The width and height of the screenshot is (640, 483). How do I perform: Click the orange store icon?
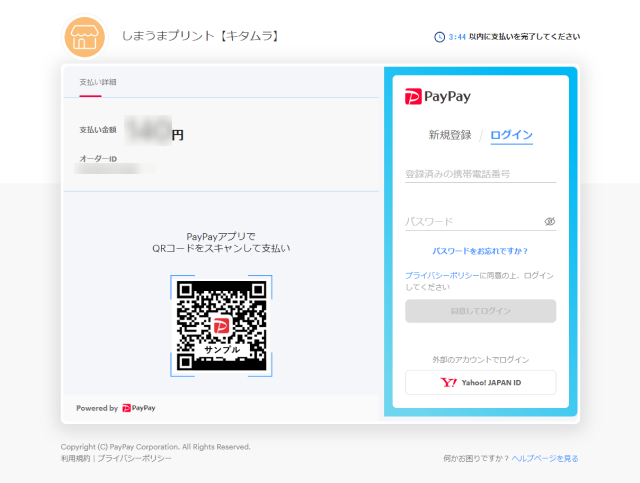point(84,37)
